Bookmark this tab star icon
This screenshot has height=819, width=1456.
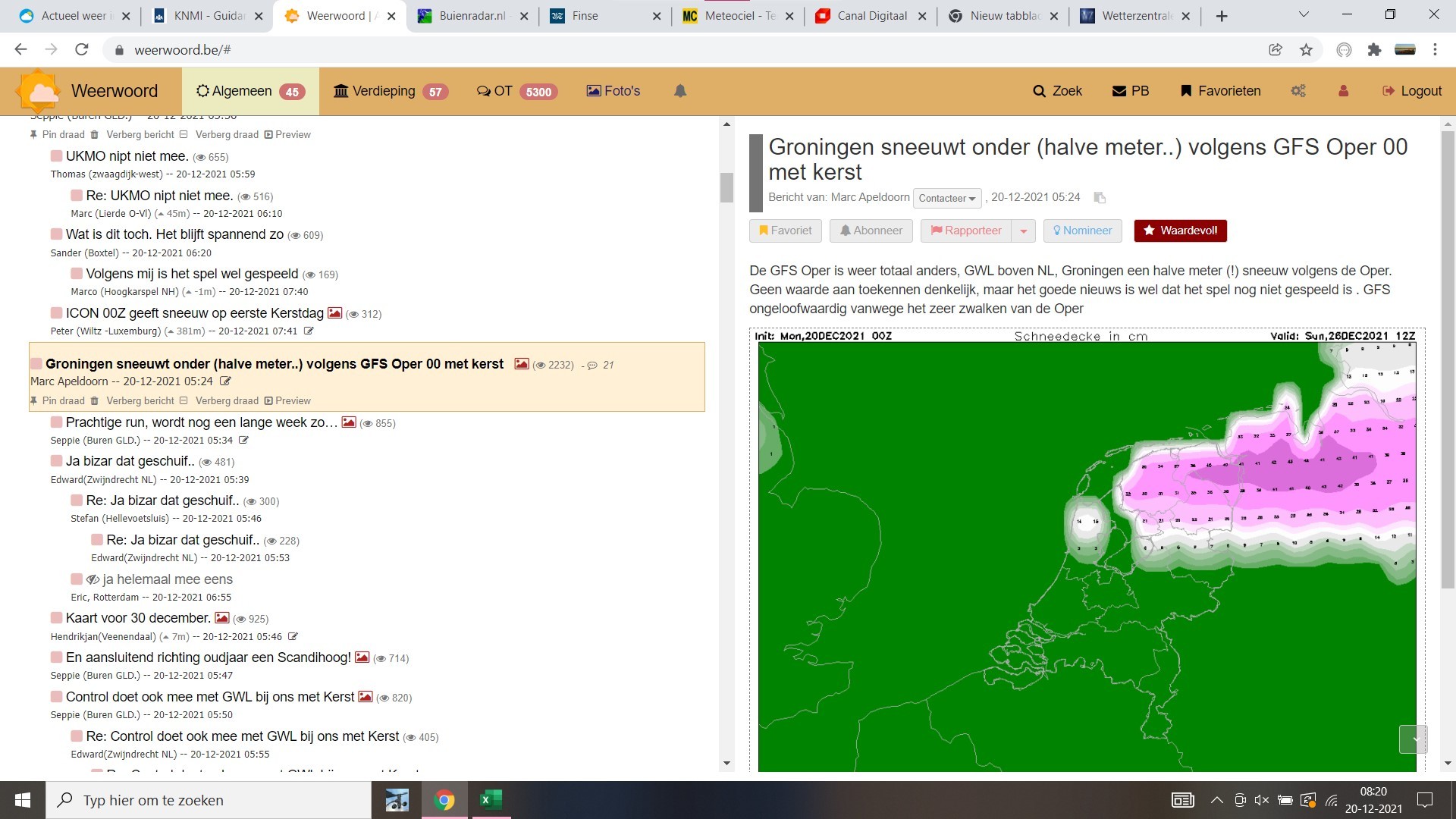1306,50
